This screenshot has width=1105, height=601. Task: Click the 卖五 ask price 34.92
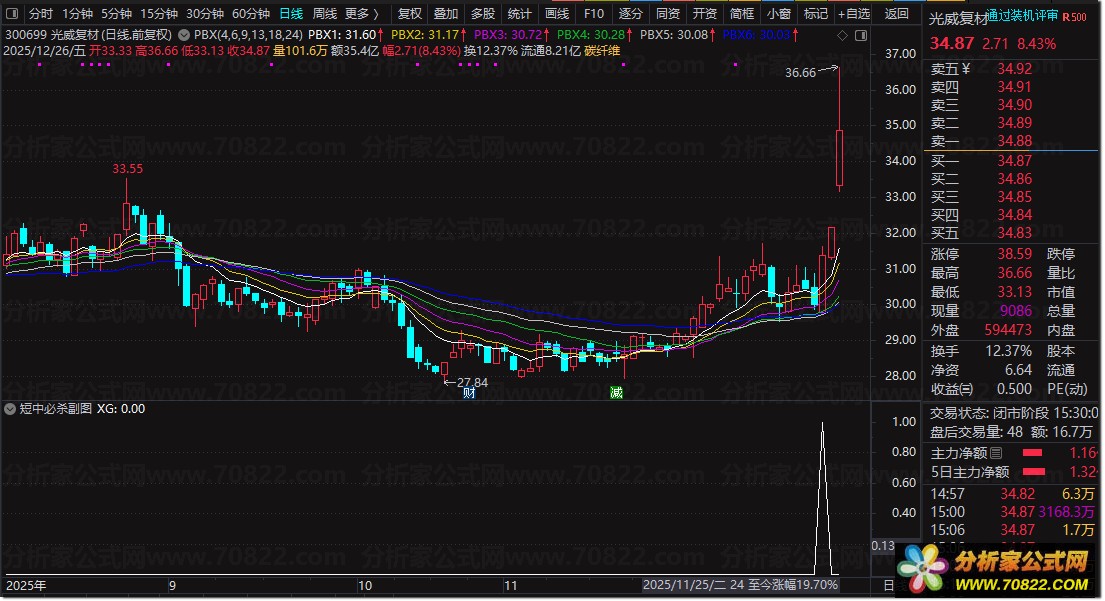[x=1014, y=69]
